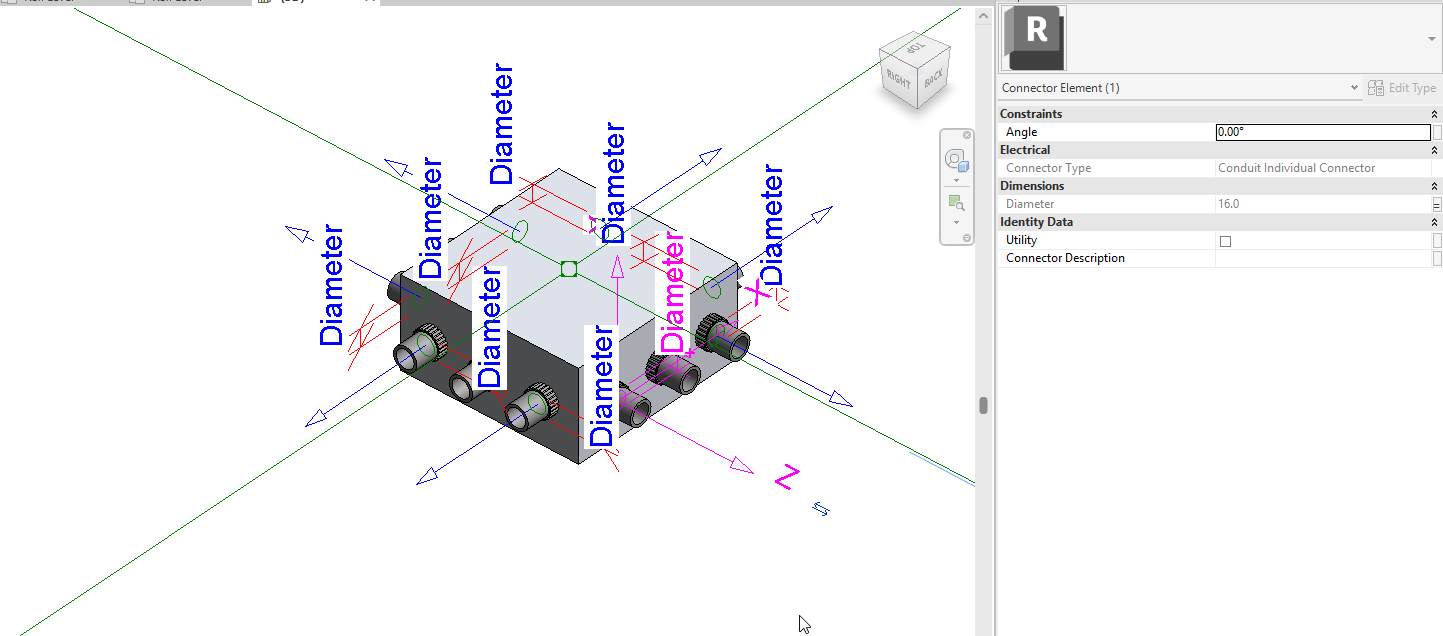Close the navigation bar using its X button
This screenshot has height=636, width=1443.
point(966,135)
